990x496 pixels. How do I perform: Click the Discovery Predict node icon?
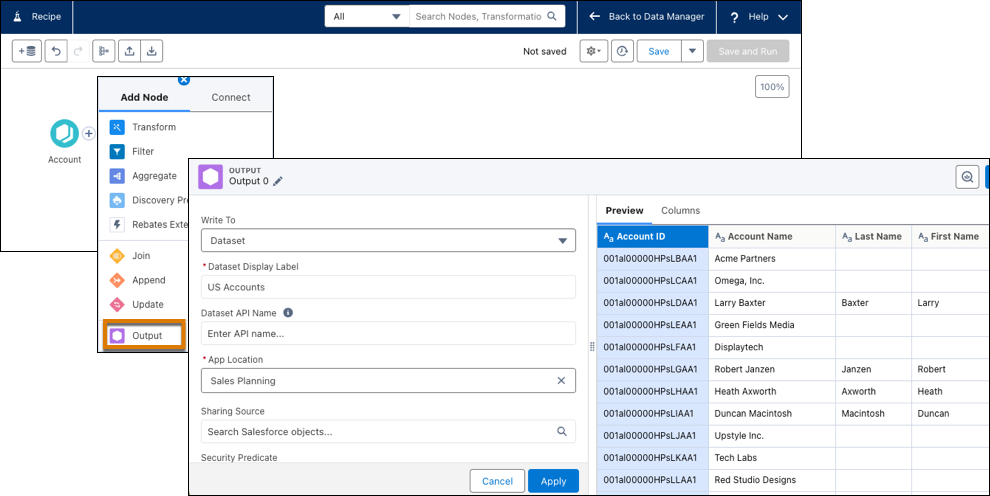pos(117,200)
